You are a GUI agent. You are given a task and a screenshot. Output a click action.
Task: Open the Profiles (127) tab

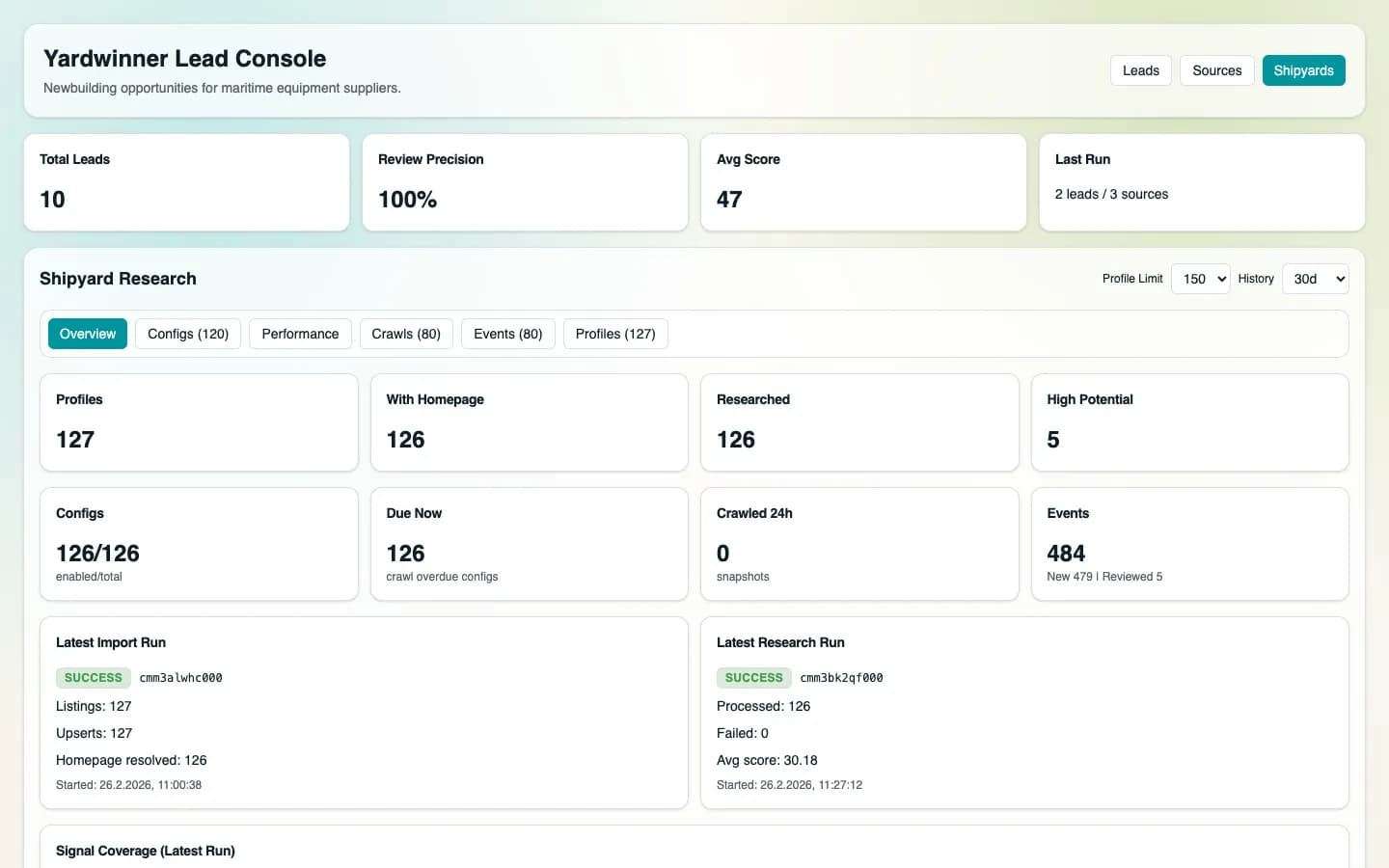615,334
